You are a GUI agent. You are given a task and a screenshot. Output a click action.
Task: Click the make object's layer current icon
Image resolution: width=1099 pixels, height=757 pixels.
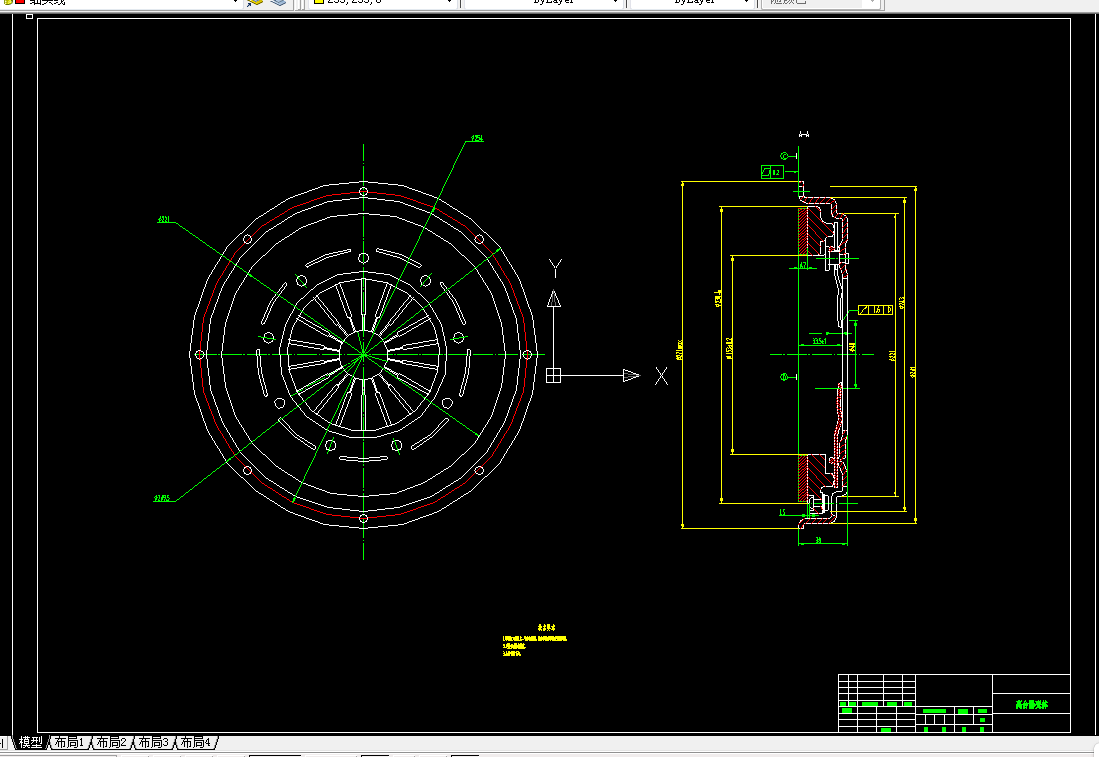pyautogui.click(x=254, y=3)
